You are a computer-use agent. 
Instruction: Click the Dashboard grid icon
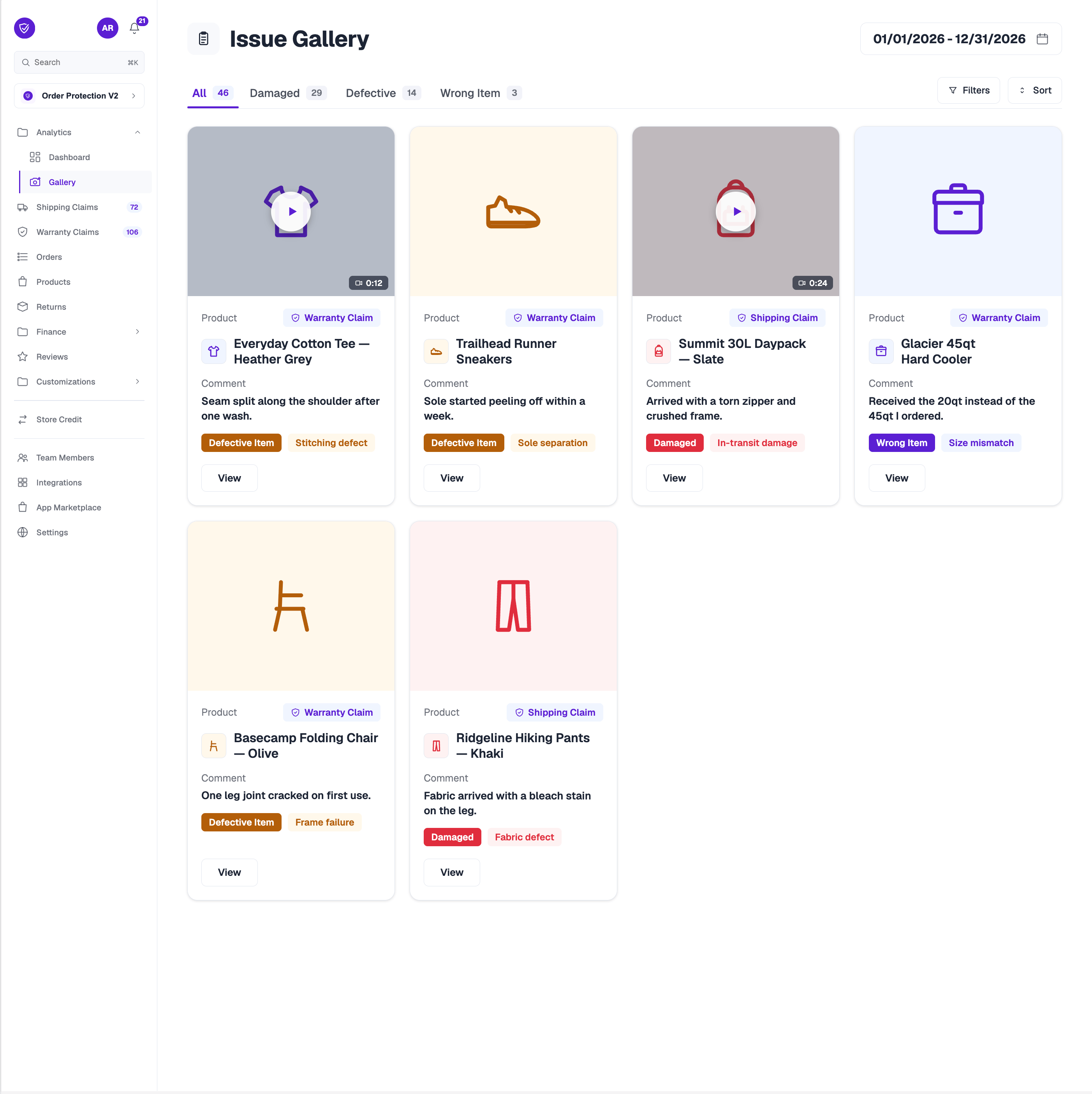tap(35, 157)
